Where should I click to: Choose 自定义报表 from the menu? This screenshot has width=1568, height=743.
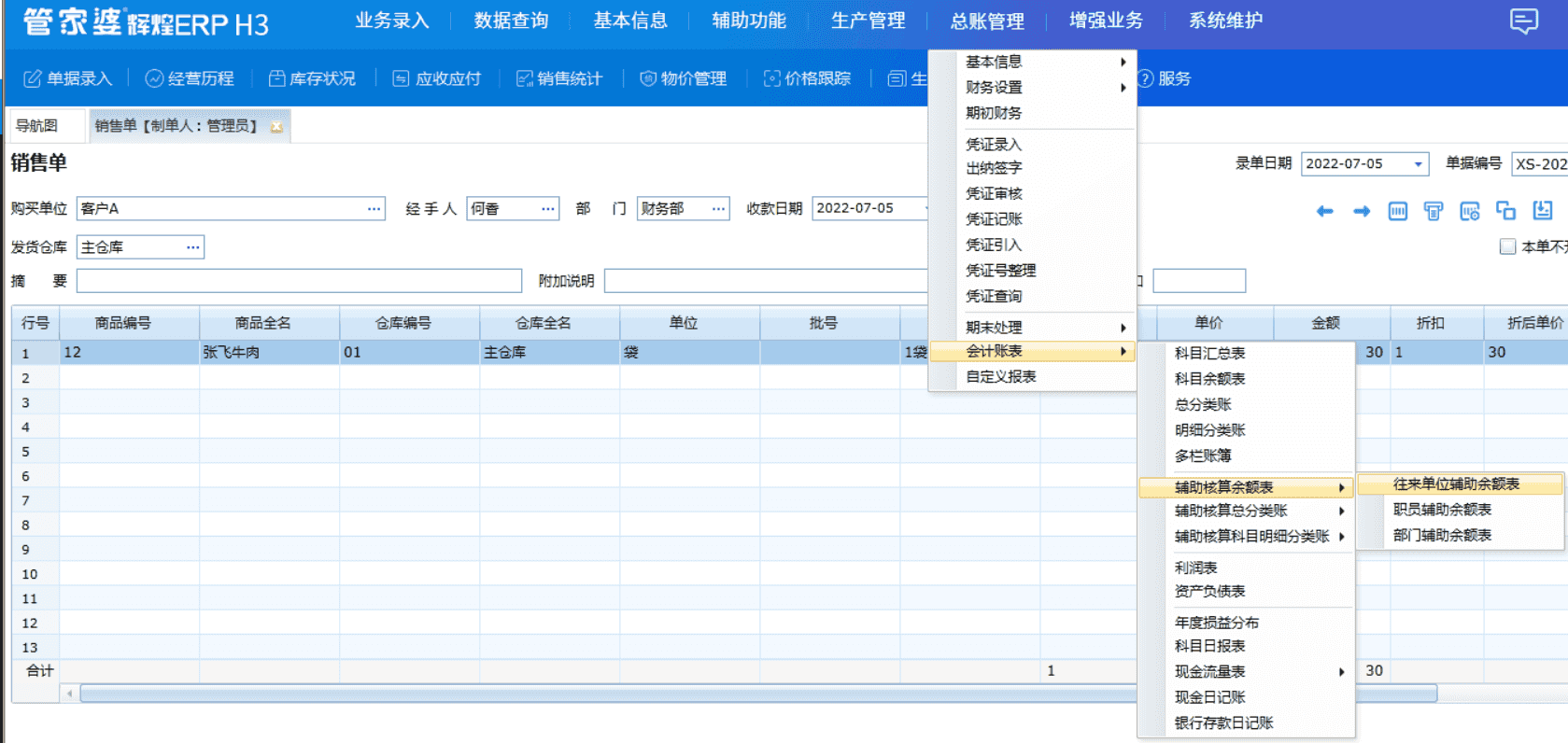[1032, 376]
